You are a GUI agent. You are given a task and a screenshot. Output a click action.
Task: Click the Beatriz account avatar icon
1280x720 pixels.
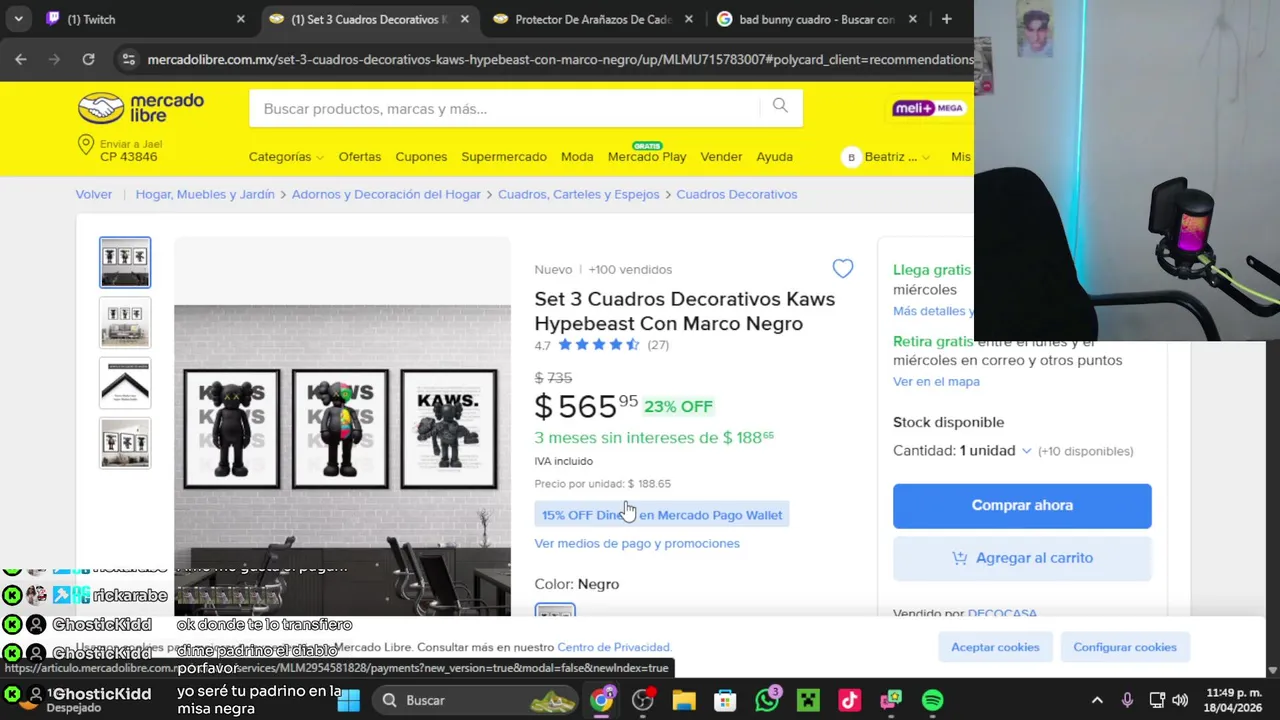(851, 157)
